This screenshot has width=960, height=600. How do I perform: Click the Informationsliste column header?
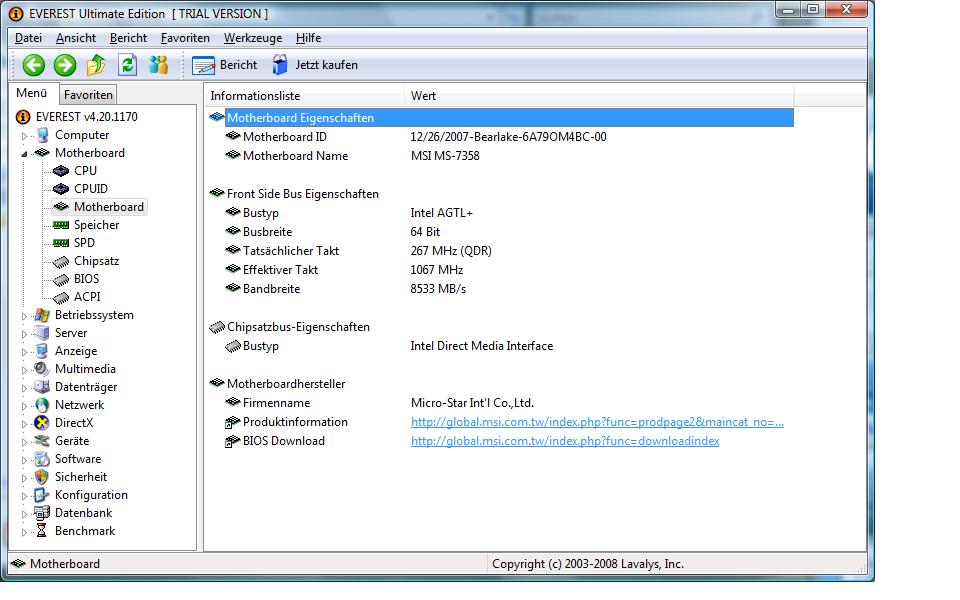click(x=304, y=96)
